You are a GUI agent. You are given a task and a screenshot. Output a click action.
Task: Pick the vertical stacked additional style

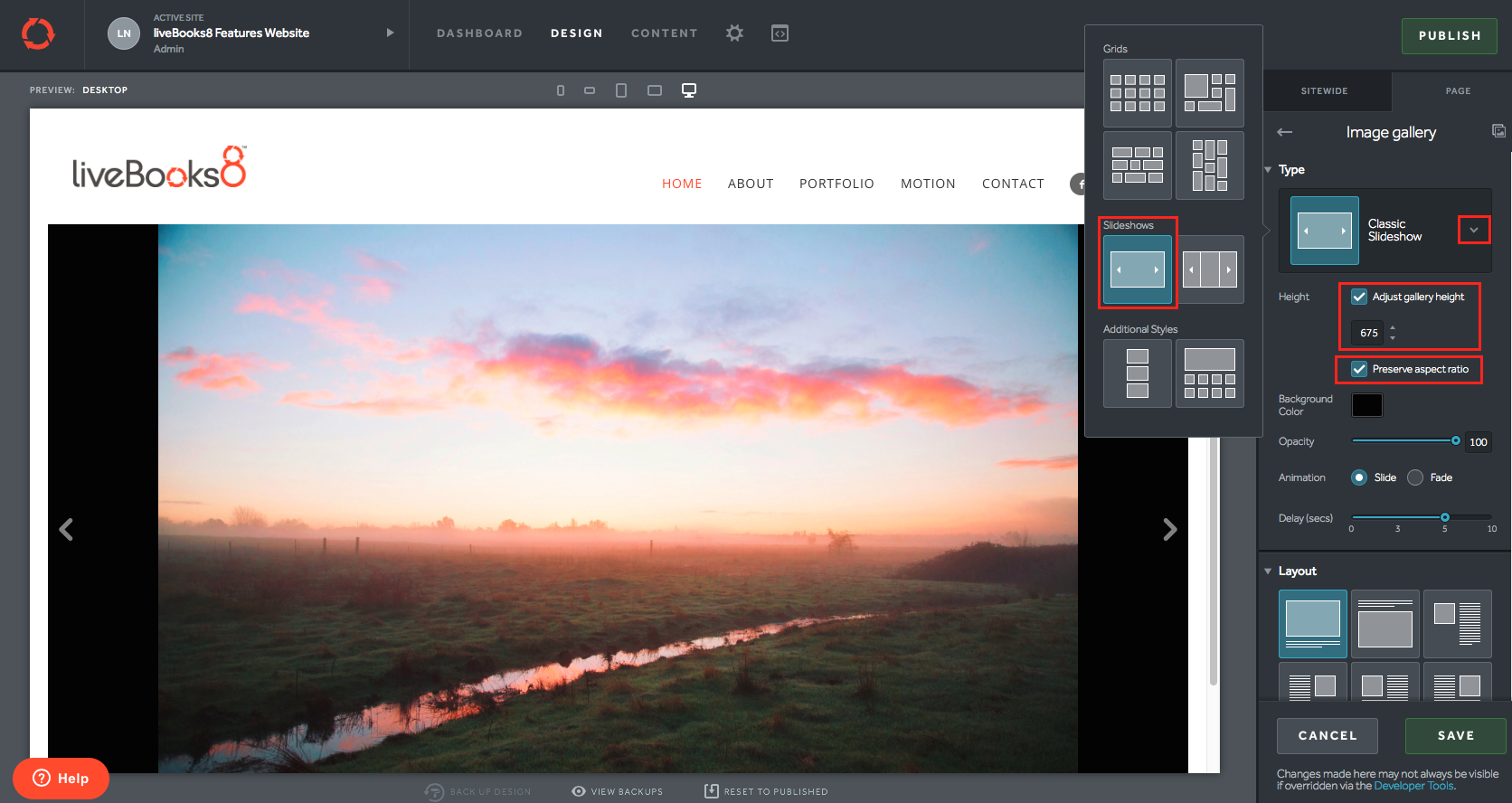(1137, 373)
